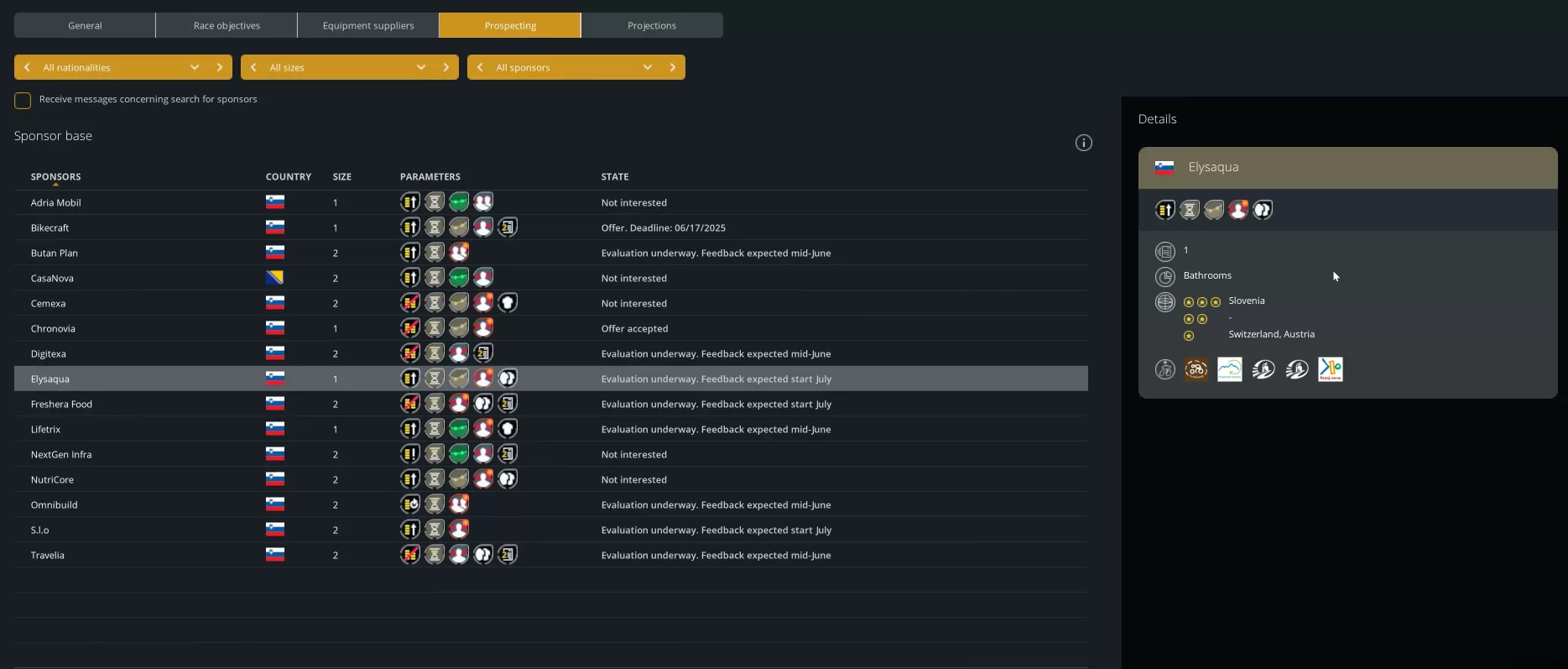This screenshot has width=1568, height=669.
Task: Click the Kranj race logo in Details
Action: pyautogui.click(x=1330, y=369)
